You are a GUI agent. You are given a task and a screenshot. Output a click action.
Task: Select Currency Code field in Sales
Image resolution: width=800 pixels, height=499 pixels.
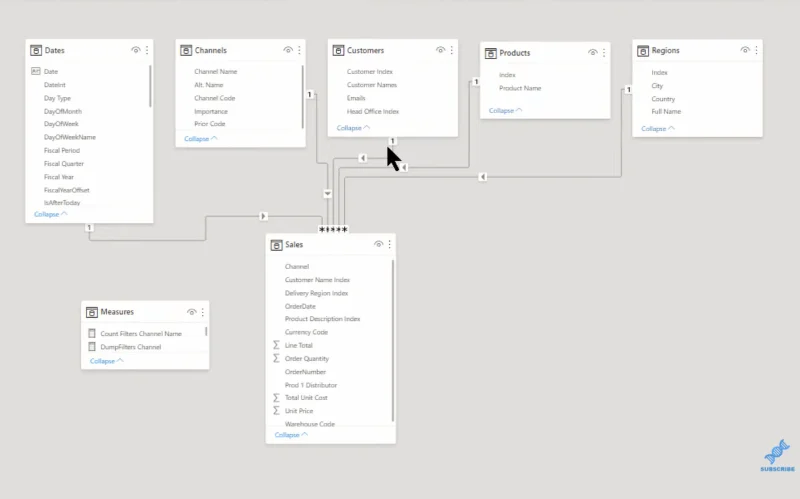[306, 332]
